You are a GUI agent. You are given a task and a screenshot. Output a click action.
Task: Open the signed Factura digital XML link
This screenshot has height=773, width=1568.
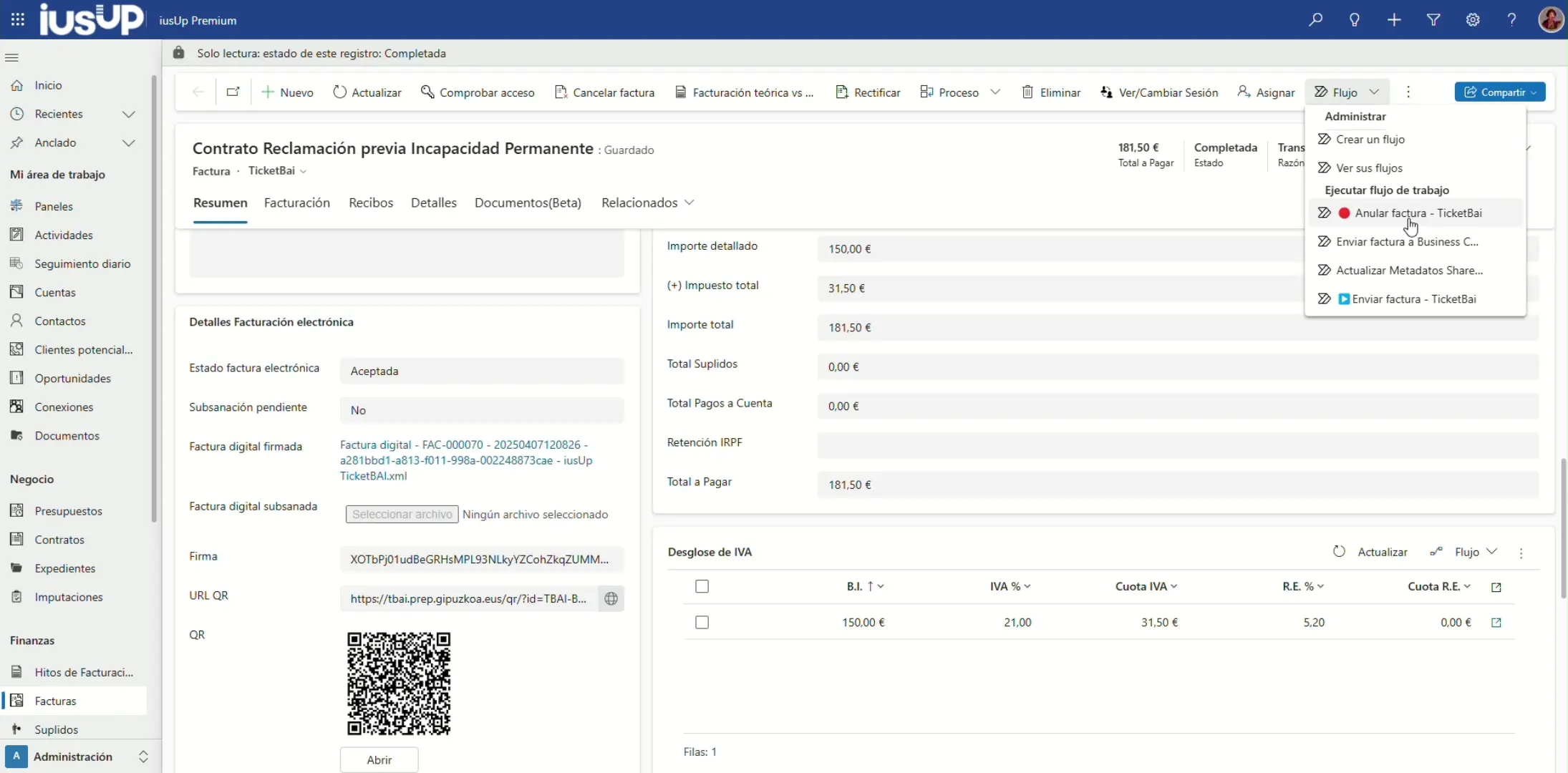click(x=465, y=460)
